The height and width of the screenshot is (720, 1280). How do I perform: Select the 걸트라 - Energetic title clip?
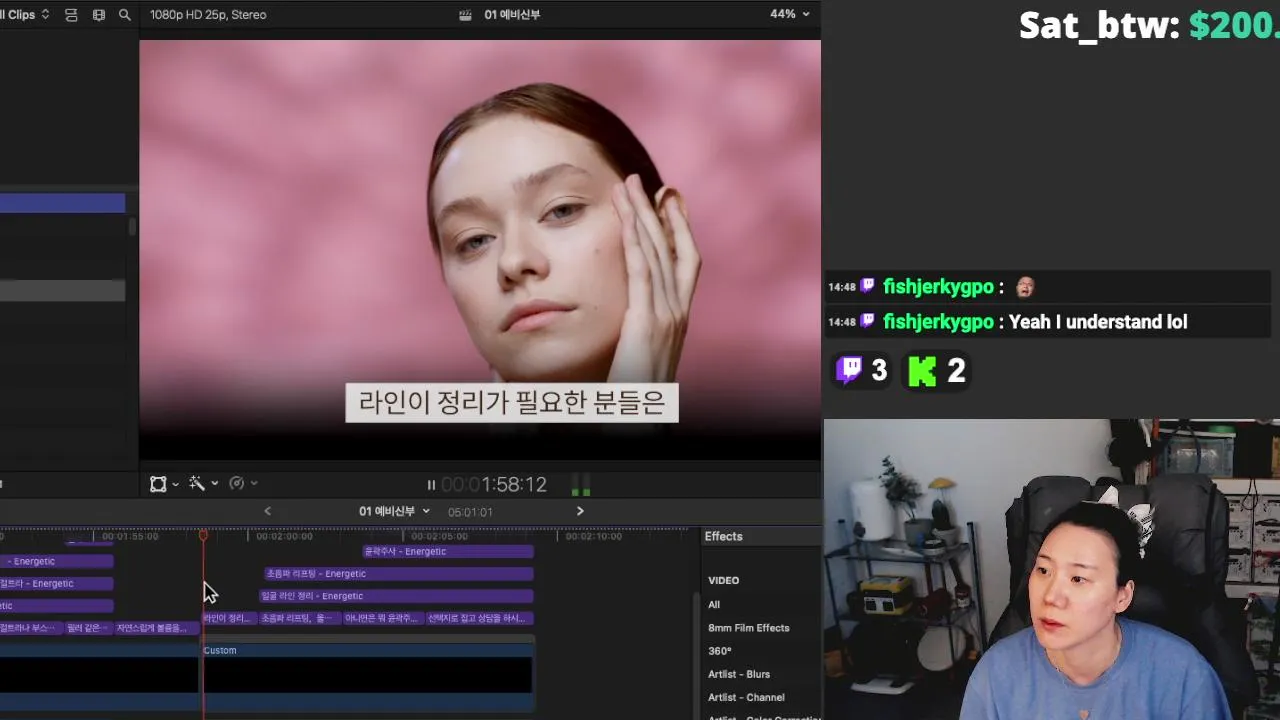[56, 584]
